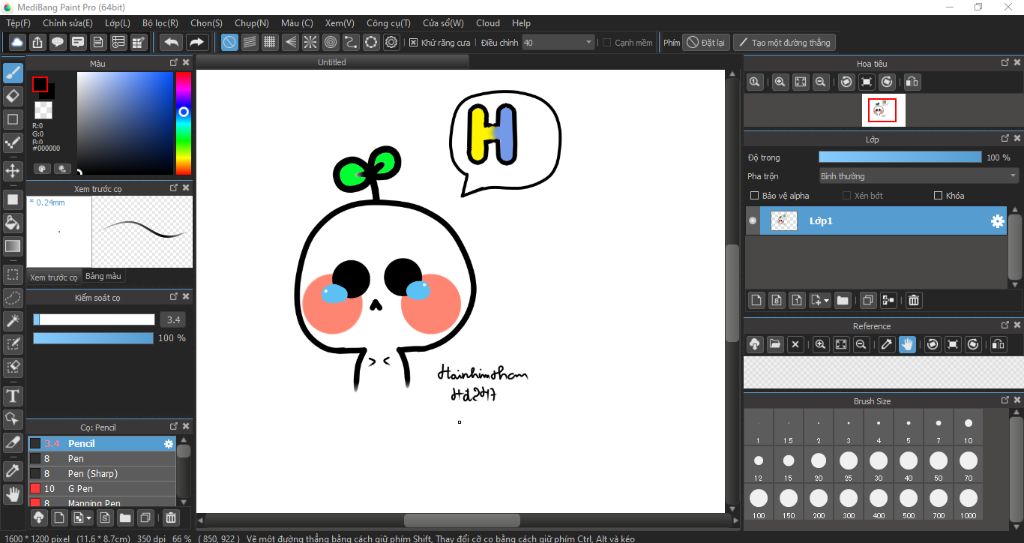Open the Tệp(F) menu
This screenshot has height=543, width=1024.
coord(18,23)
